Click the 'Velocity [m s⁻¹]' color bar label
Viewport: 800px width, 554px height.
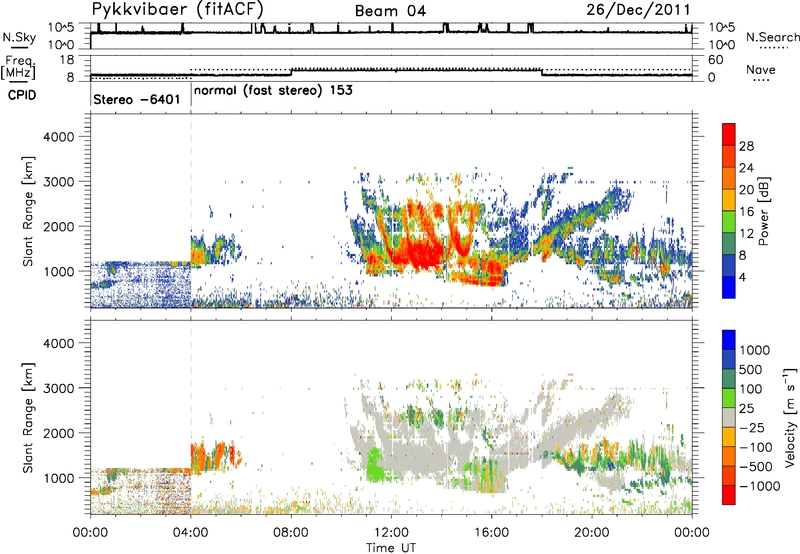[790, 418]
